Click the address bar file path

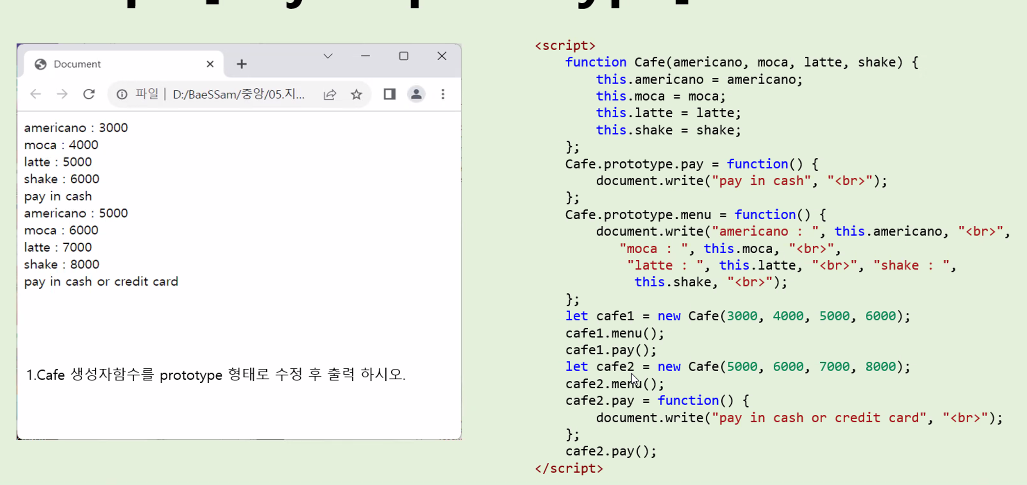click(x=239, y=94)
